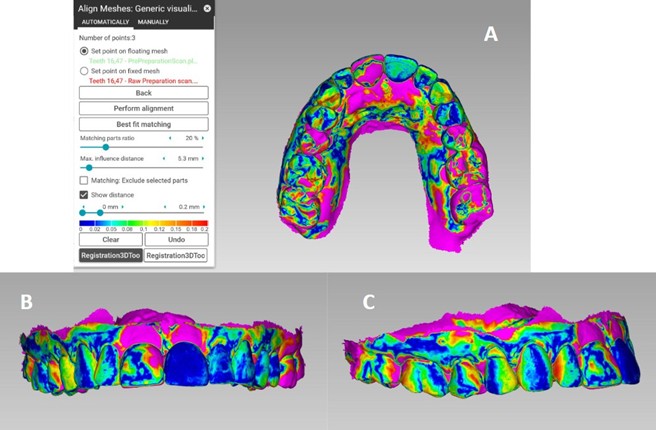Decrease maximum distance 0.2 mm left arrow
Screen dimensions: 656x430
point(165,207)
